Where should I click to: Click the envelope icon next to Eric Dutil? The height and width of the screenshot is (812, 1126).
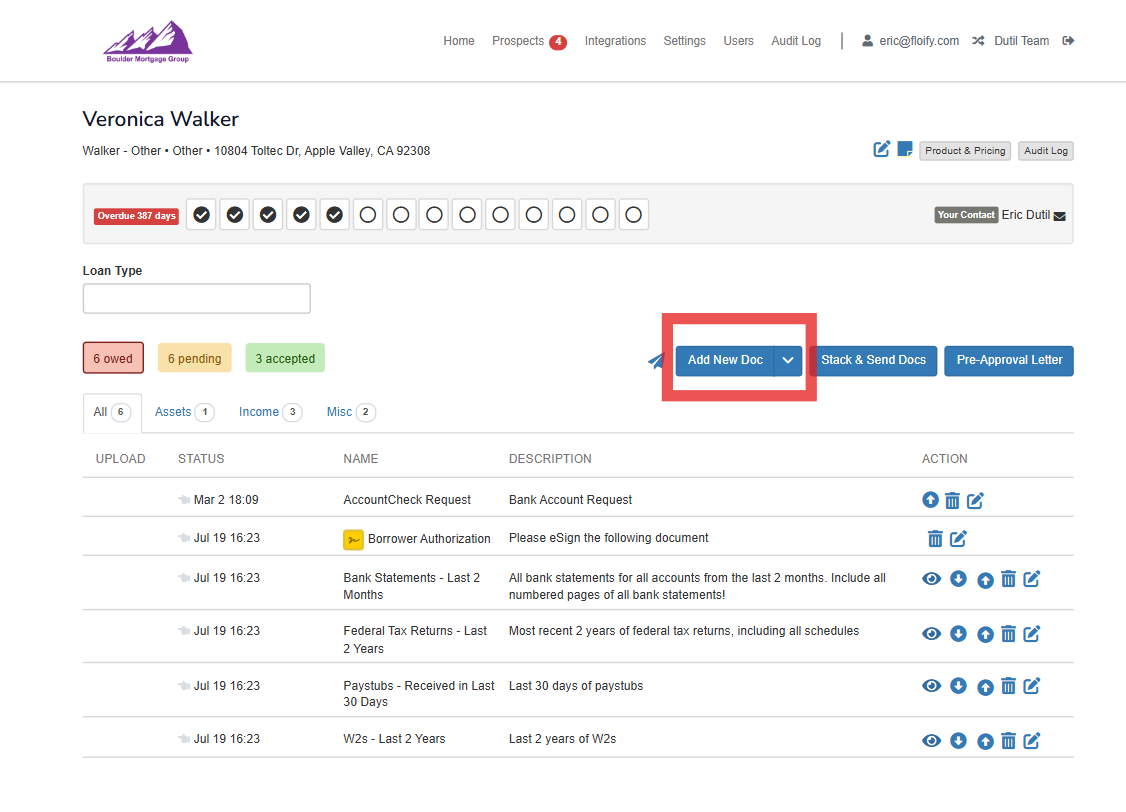click(1060, 216)
